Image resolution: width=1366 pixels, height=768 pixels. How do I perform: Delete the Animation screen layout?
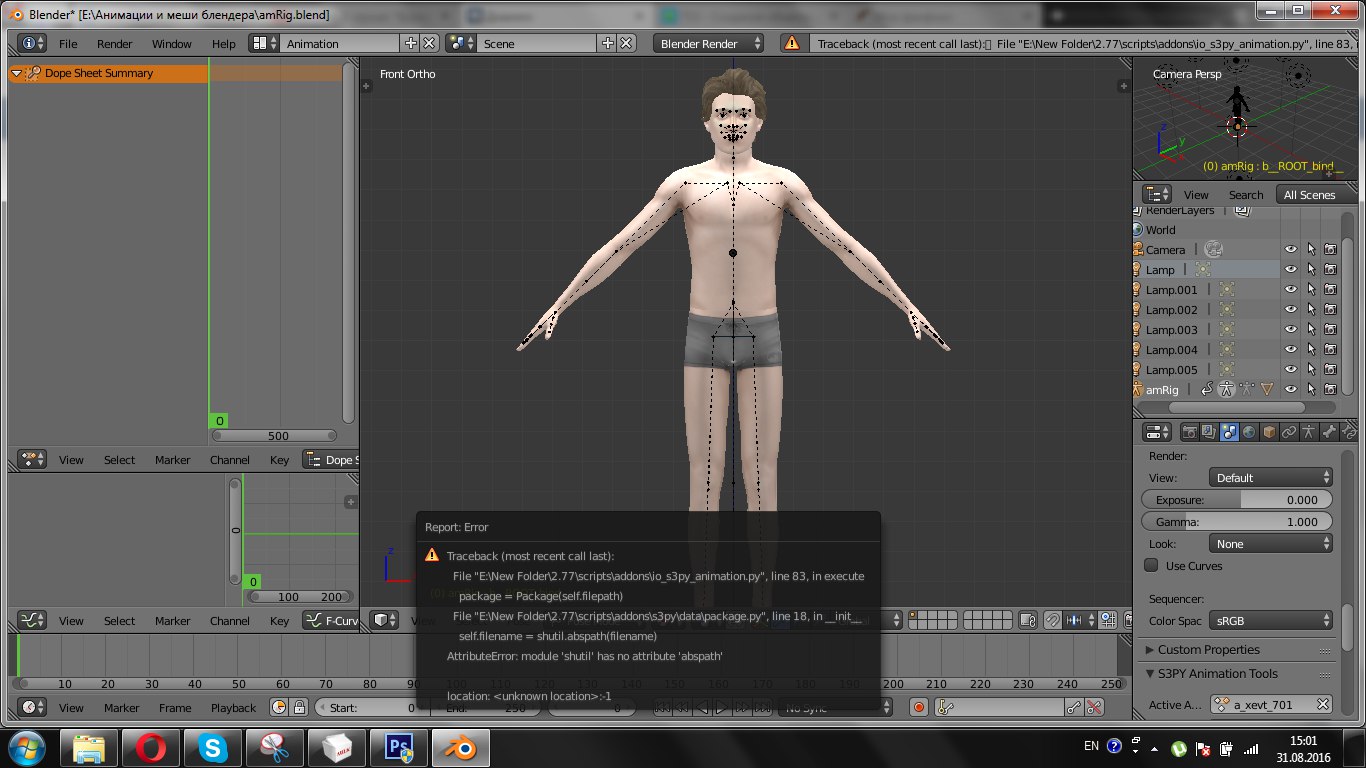(429, 43)
